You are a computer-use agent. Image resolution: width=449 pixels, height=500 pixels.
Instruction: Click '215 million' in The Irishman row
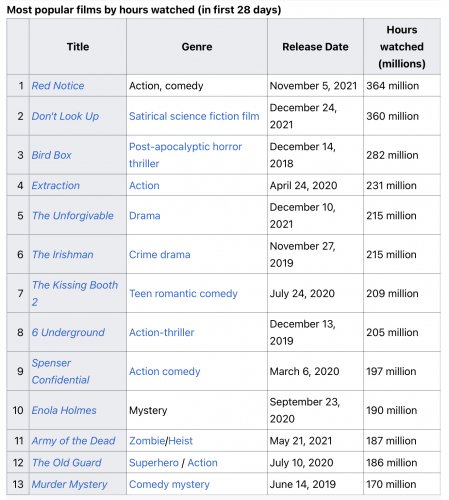(x=402, y=255)
